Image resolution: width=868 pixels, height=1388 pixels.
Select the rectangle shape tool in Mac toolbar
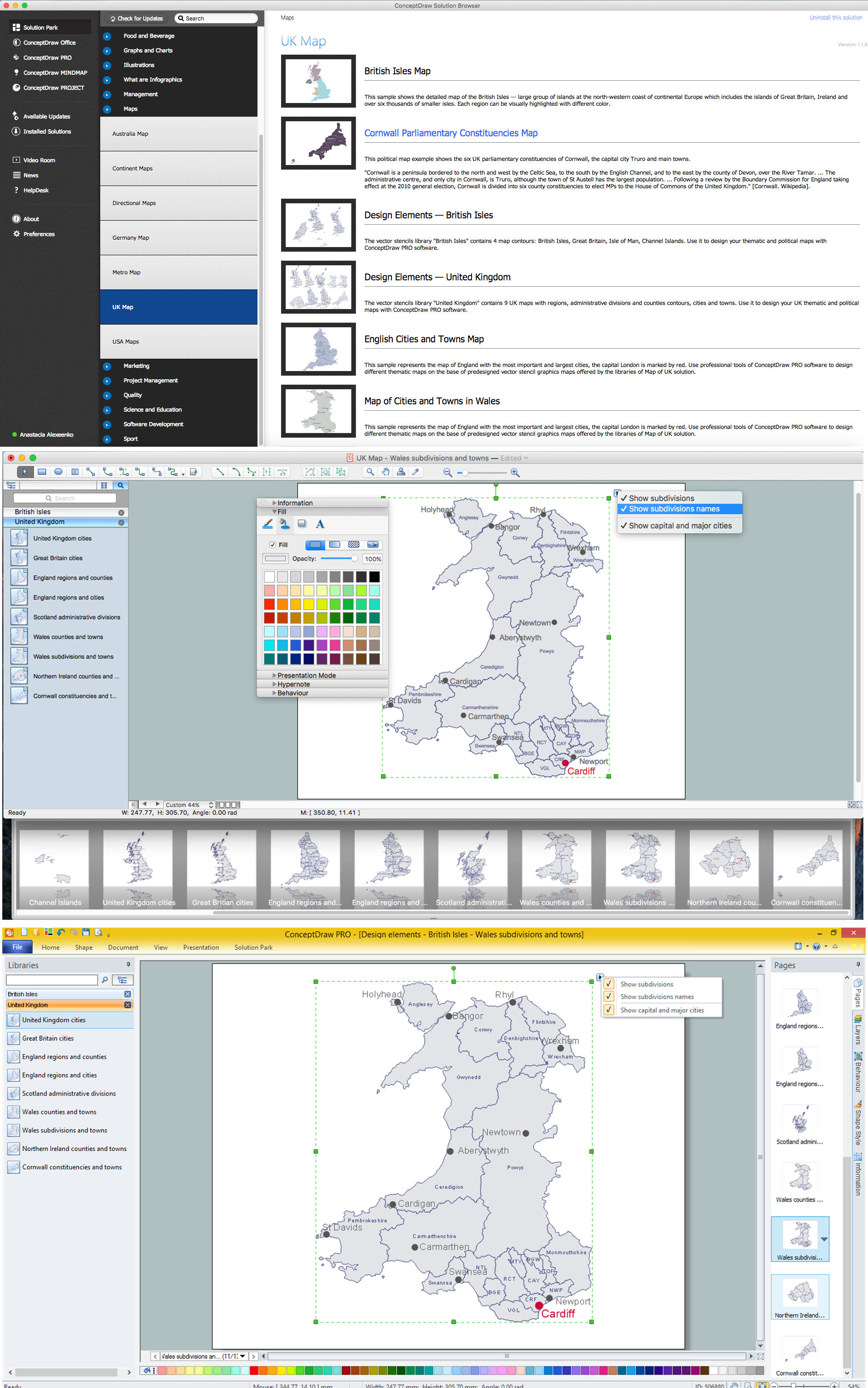coord(41,471)
